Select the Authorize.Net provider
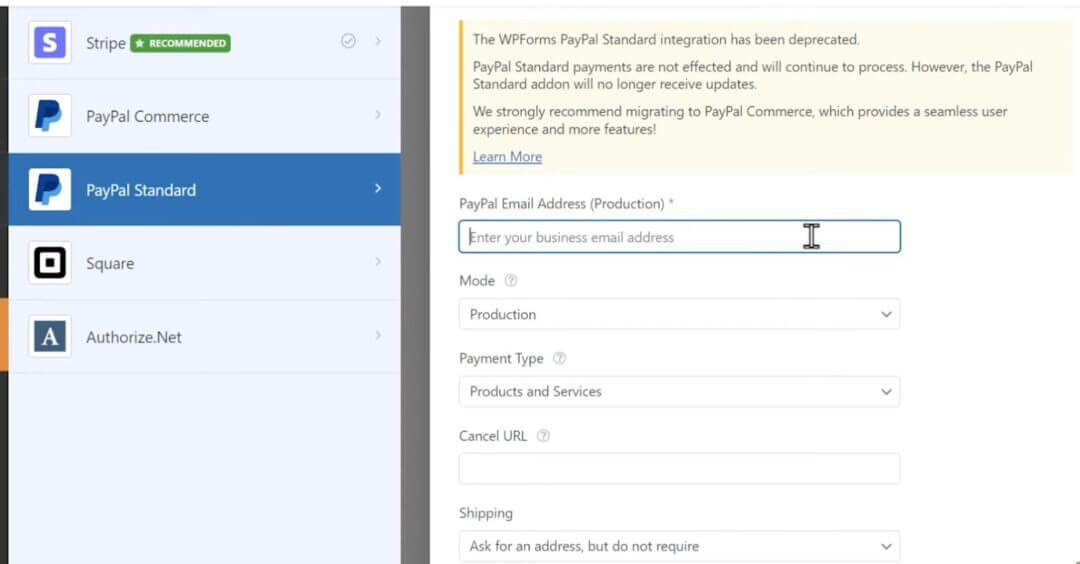 pyautogui.click(x=205, y=337)
